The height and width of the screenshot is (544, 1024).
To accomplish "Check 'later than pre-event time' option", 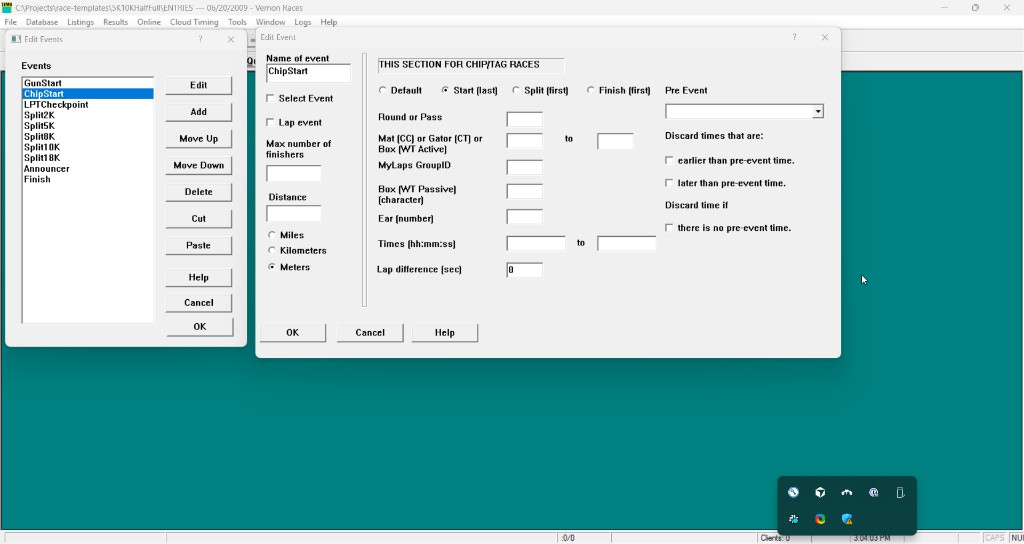I will pos(669,183).
